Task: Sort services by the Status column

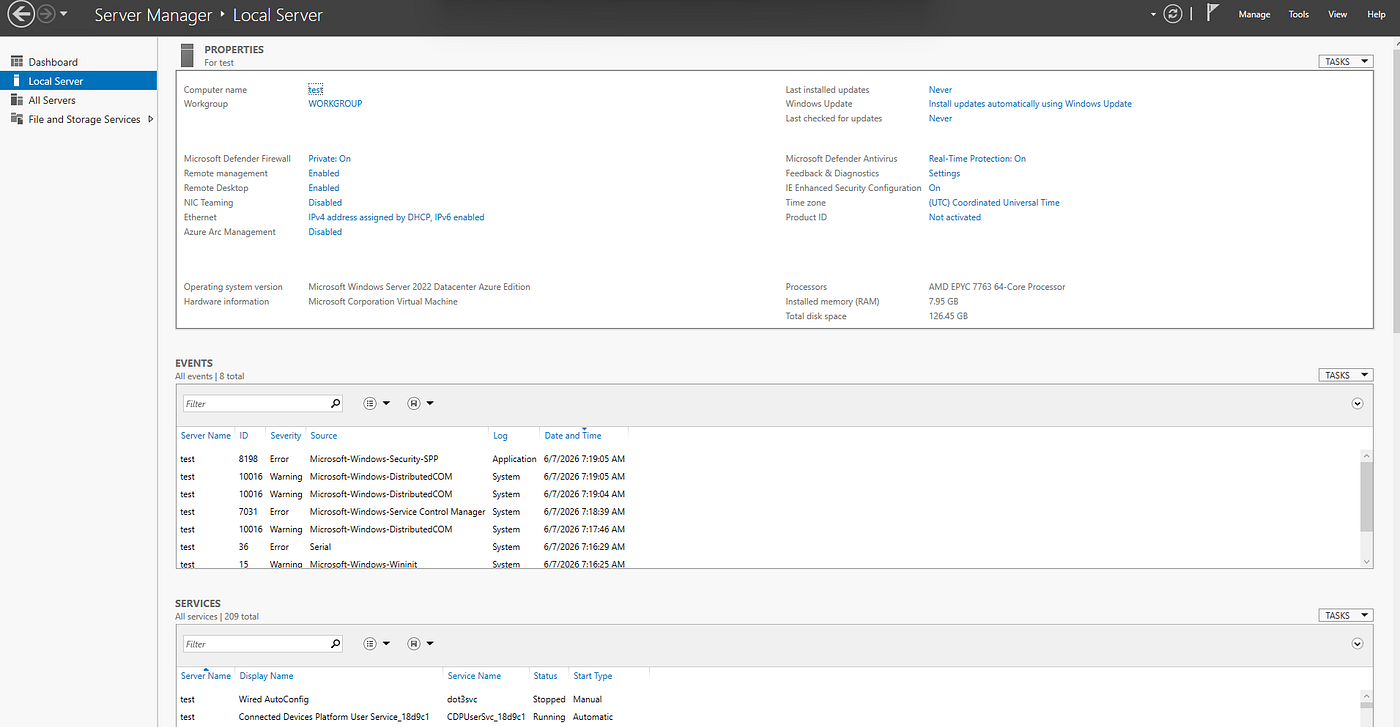Action: [545, 676]
